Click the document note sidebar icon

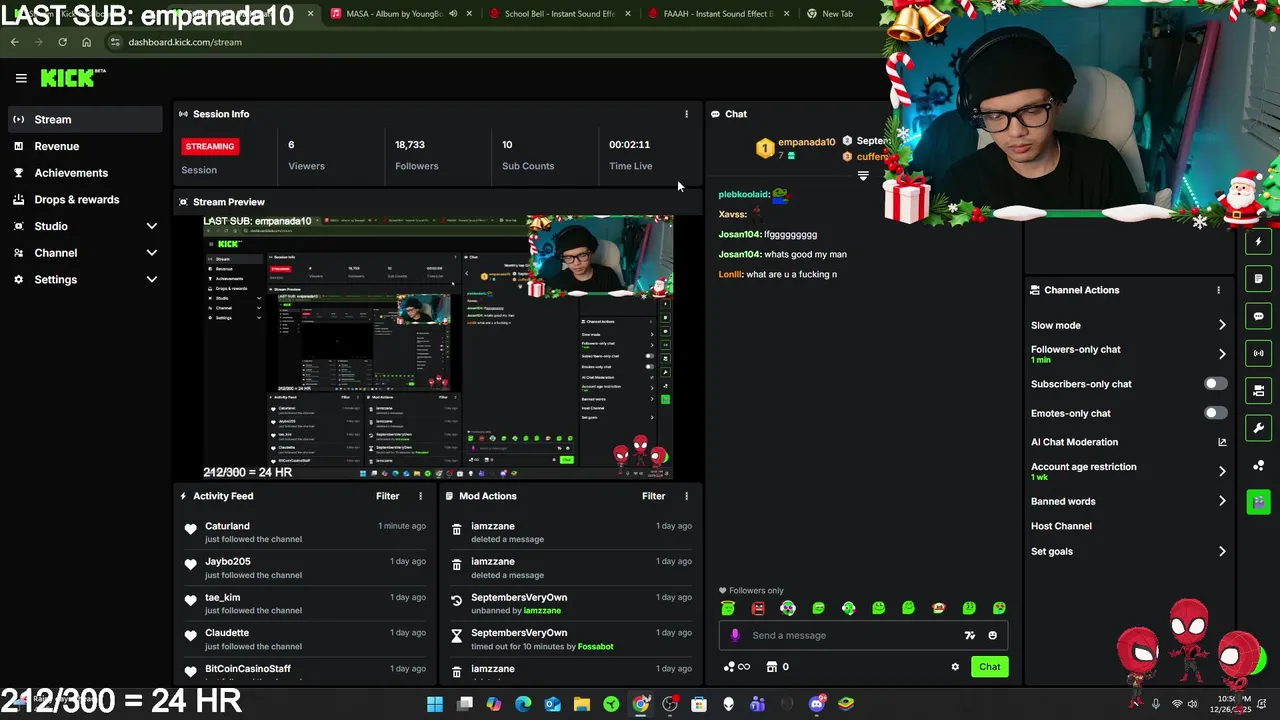[1259, 279]
